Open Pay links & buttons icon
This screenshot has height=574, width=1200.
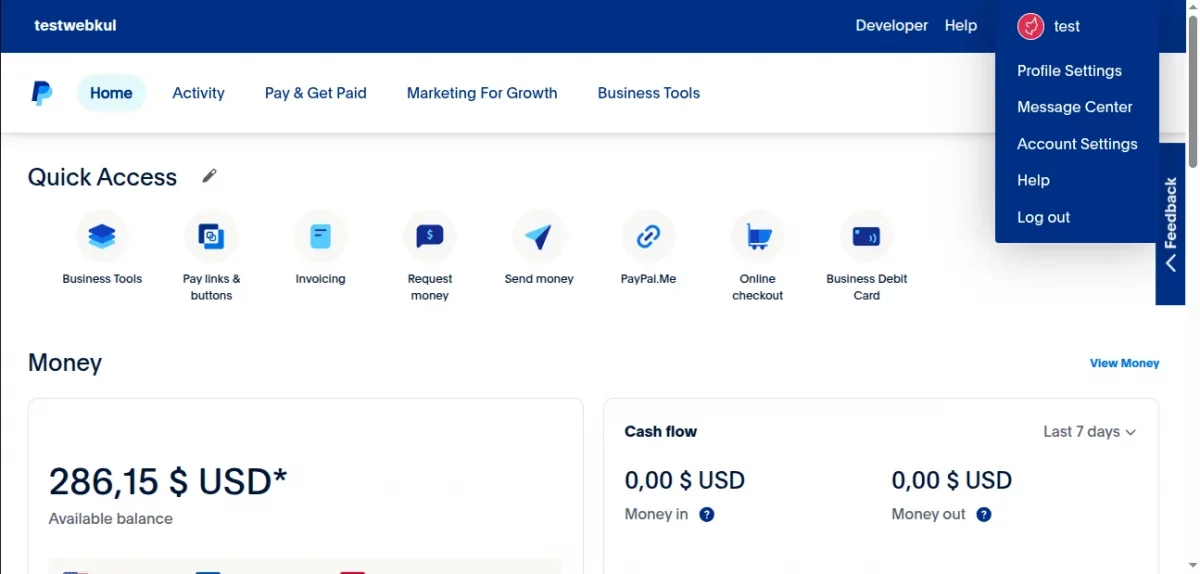tap(211, 237)
